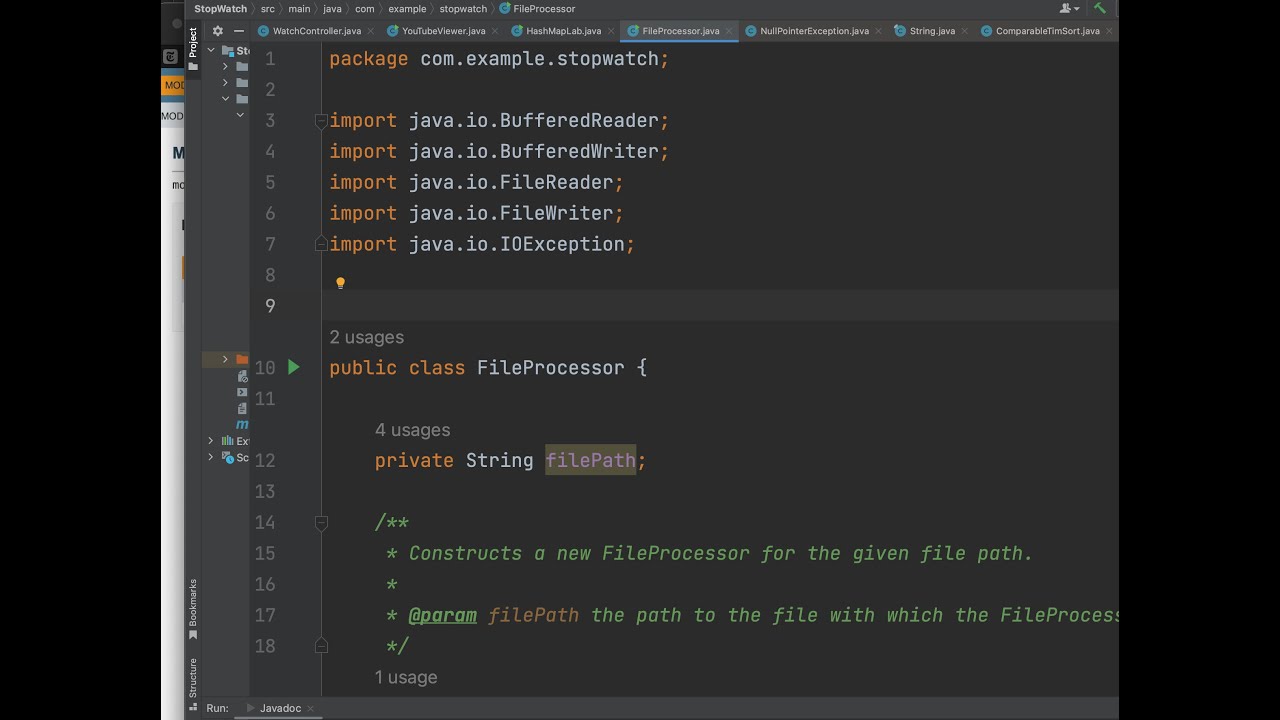Click com in the breadcrumb path

point(365,9)
